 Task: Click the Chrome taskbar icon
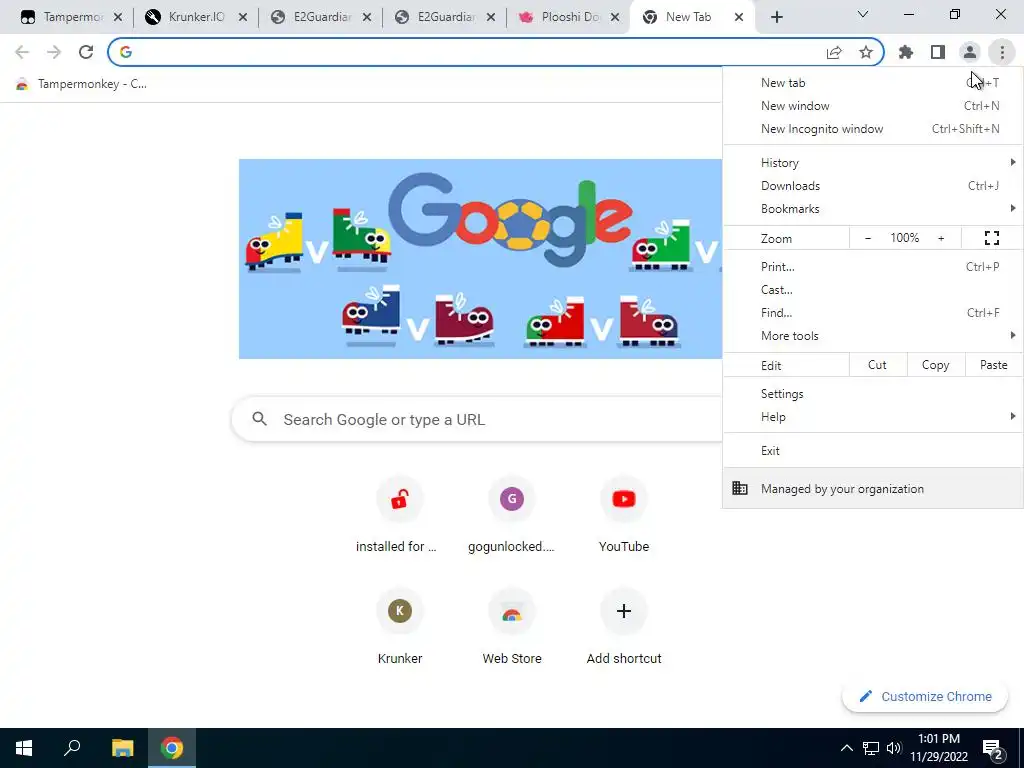pyautogui.click(x=172, y=748)
